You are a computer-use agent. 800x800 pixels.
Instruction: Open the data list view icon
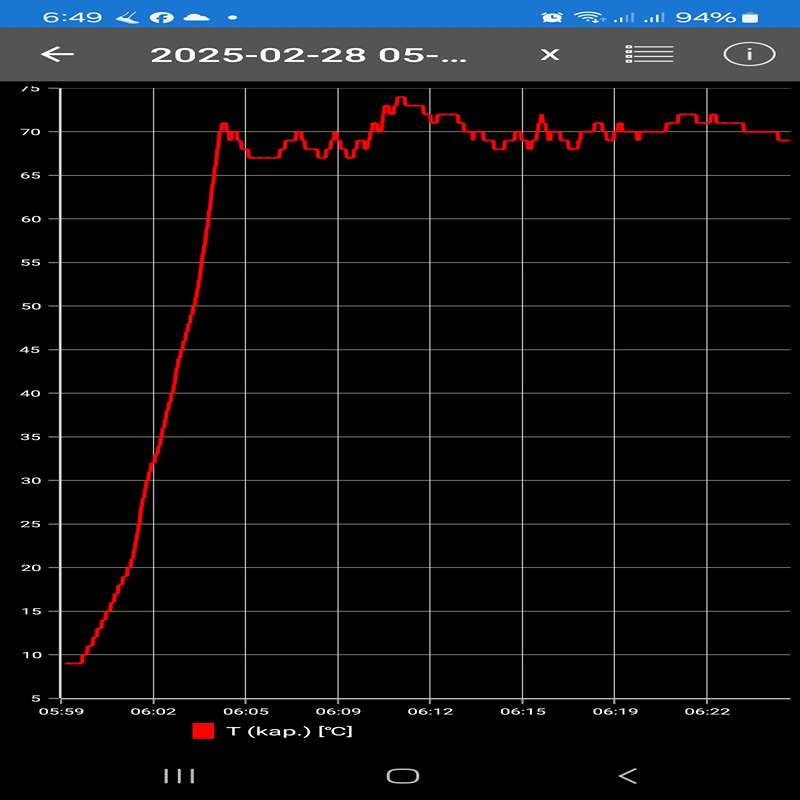[x=649, y=54]
